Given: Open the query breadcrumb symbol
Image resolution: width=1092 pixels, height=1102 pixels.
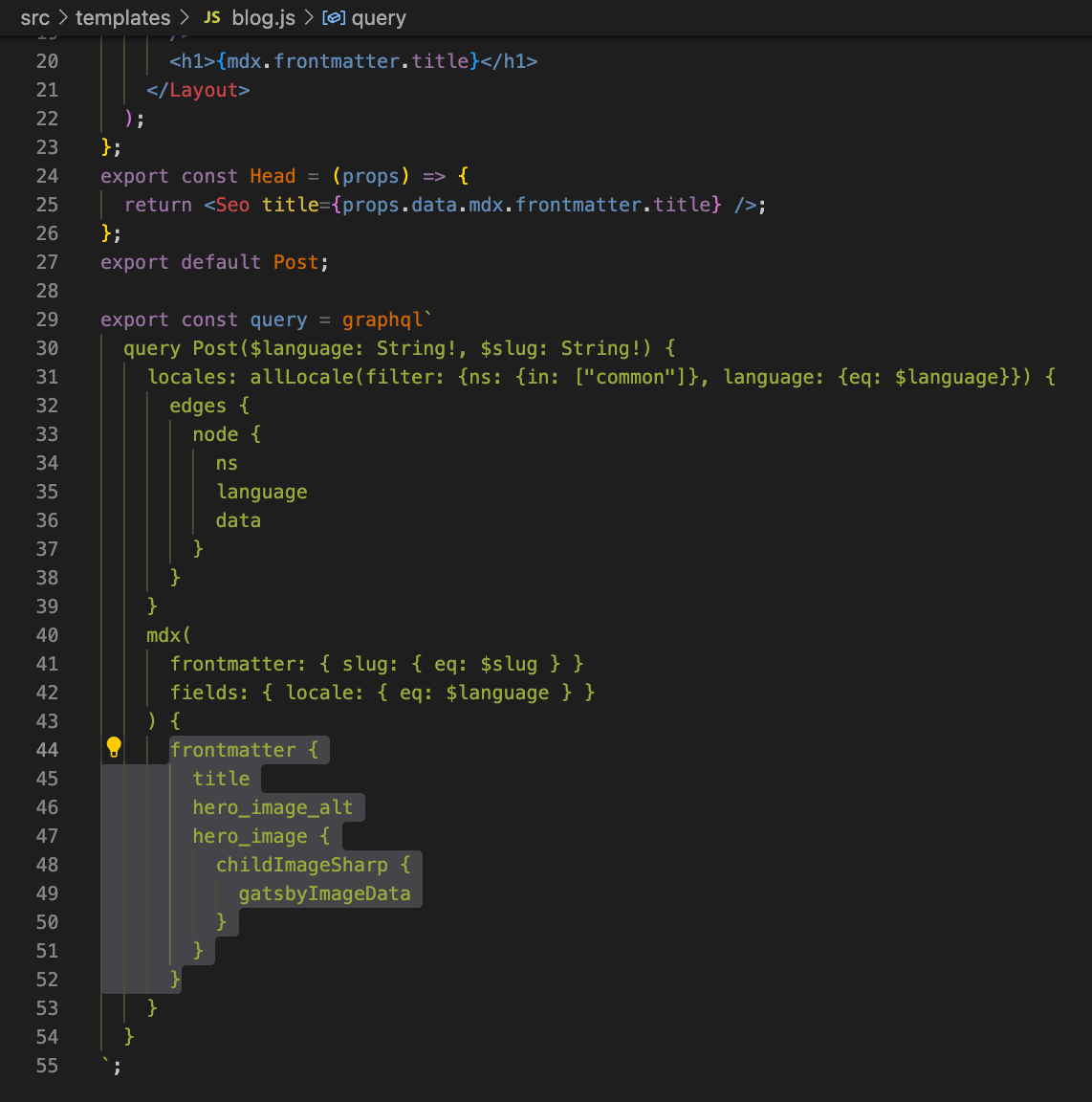Looking at the screenshot, I should (x=379, y=17).
